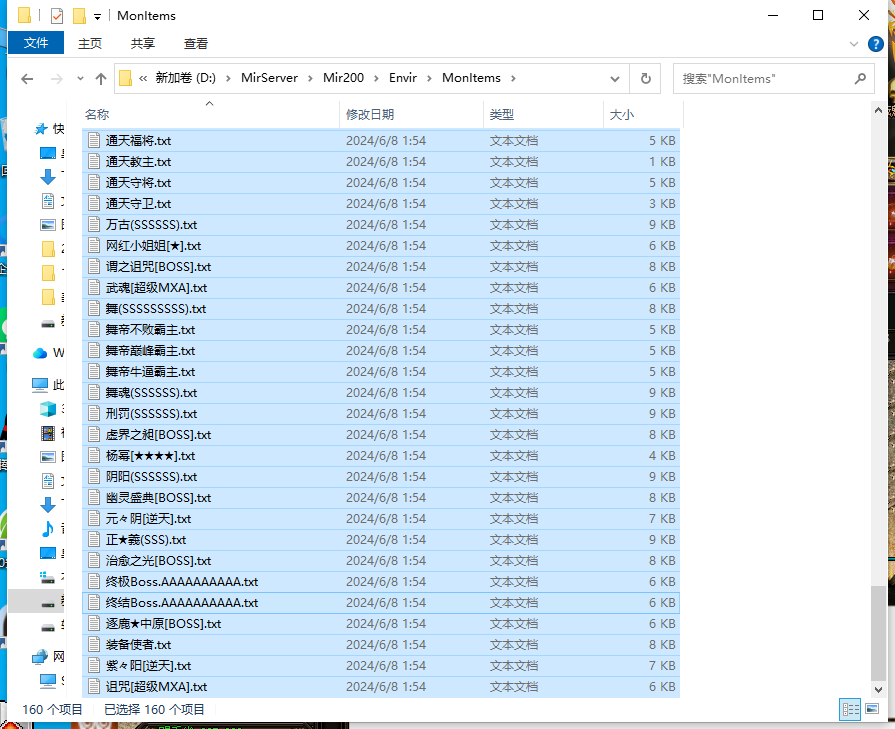Open address bar history dropdown
Viewport: 895px width, 729px height.
coord(615,79)
